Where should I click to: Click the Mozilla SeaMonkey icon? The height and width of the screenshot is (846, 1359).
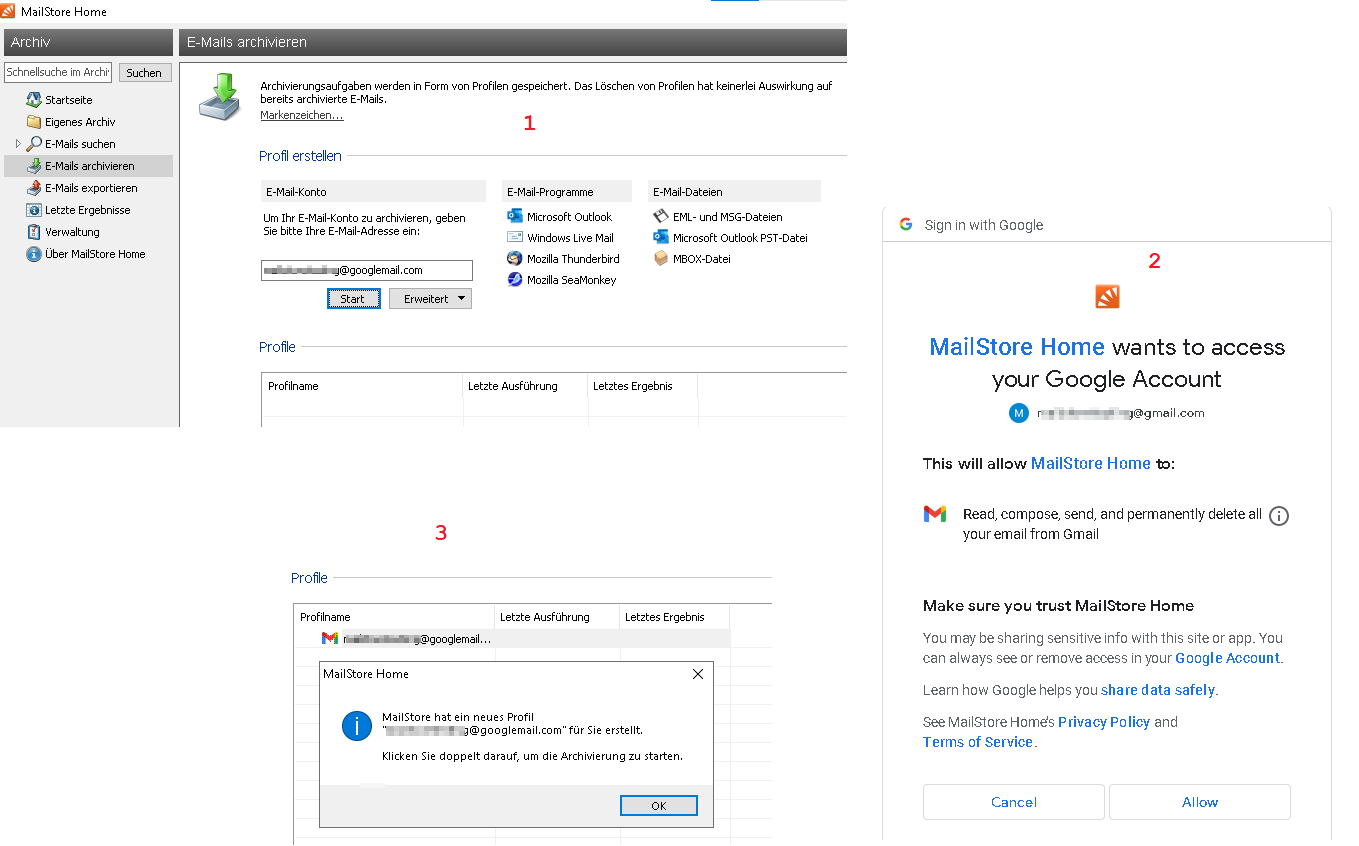(x=515, y=279)
